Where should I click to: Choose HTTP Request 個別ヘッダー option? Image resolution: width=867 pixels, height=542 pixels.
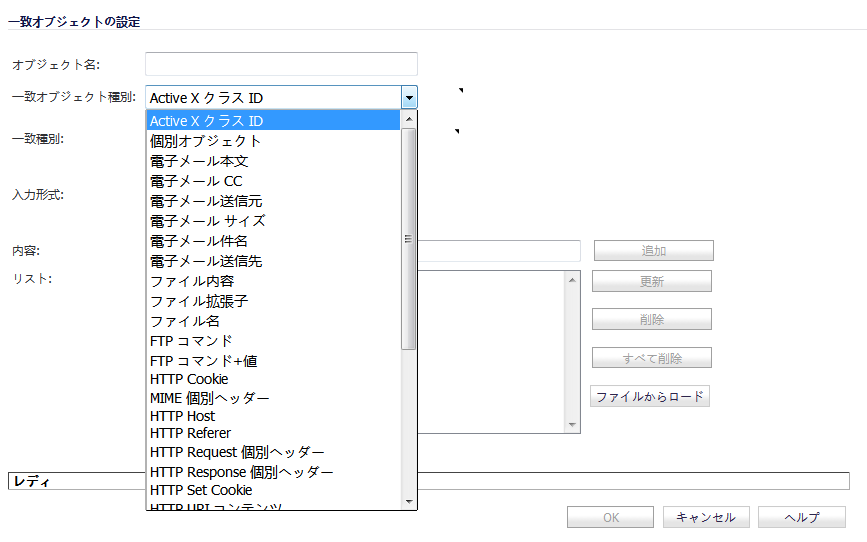[273, 452]
